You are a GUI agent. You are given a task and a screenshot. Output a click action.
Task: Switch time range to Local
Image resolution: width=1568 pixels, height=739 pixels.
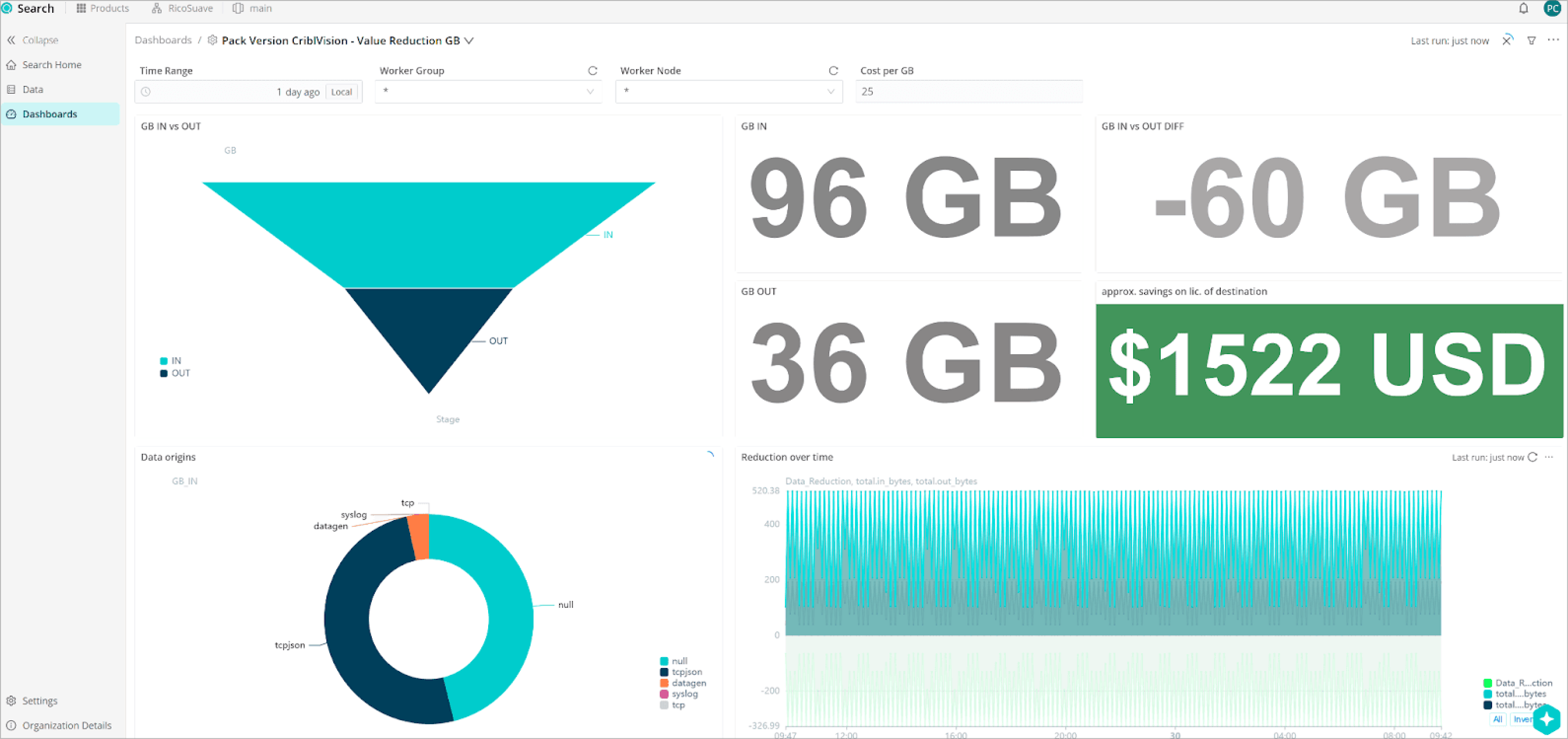point(342,91)
